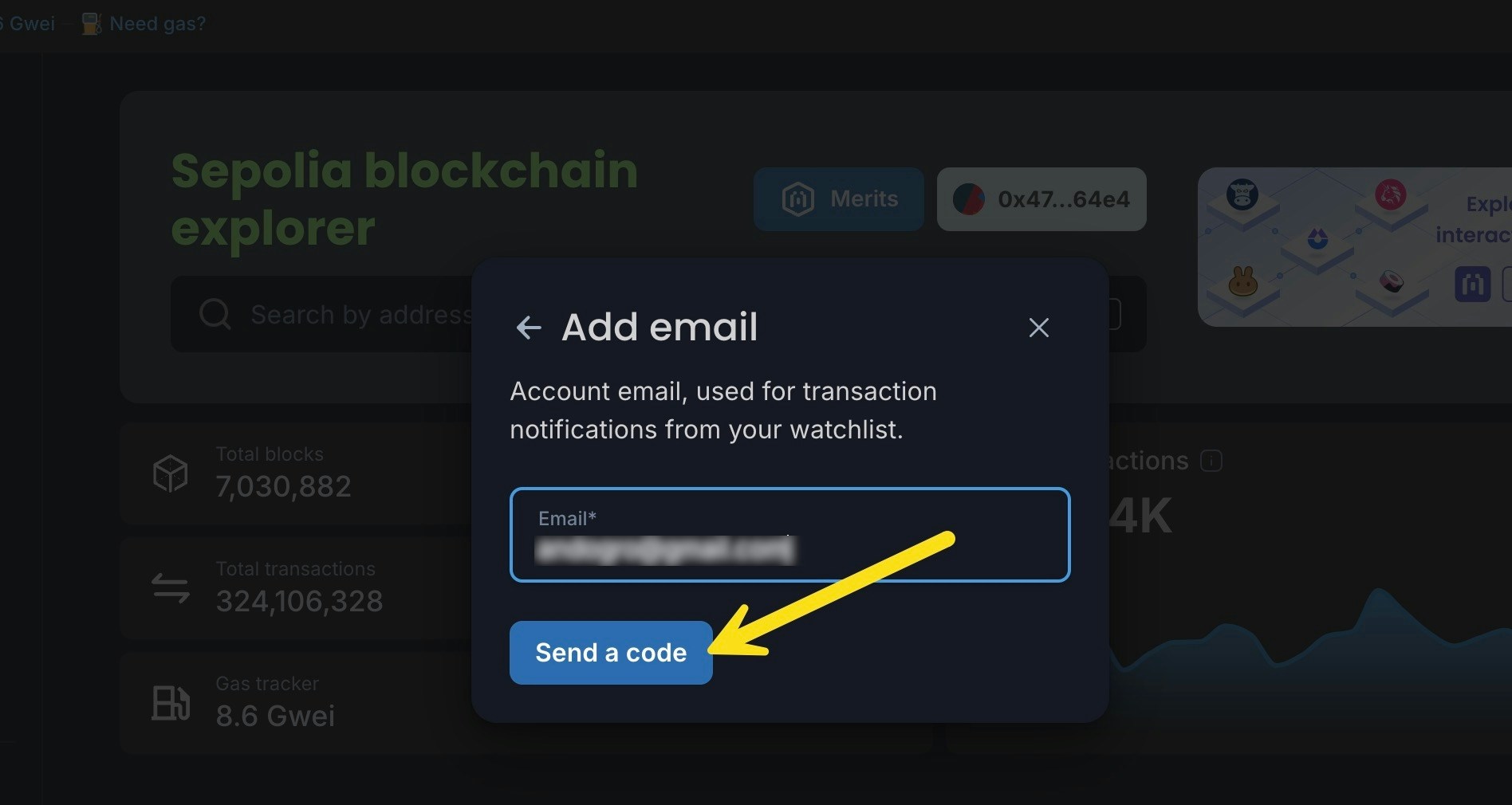Open the Merits button
Viewport: 1512px width, 805px height.
click(839, 199)
